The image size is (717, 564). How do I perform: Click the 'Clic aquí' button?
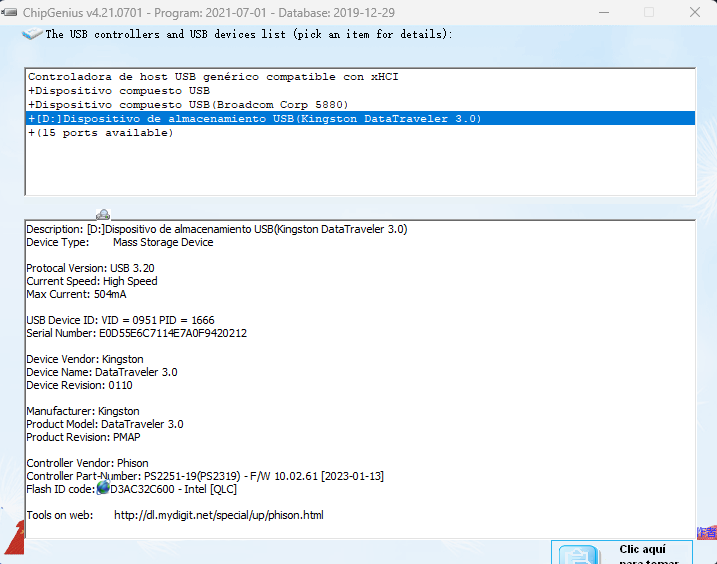622,553
